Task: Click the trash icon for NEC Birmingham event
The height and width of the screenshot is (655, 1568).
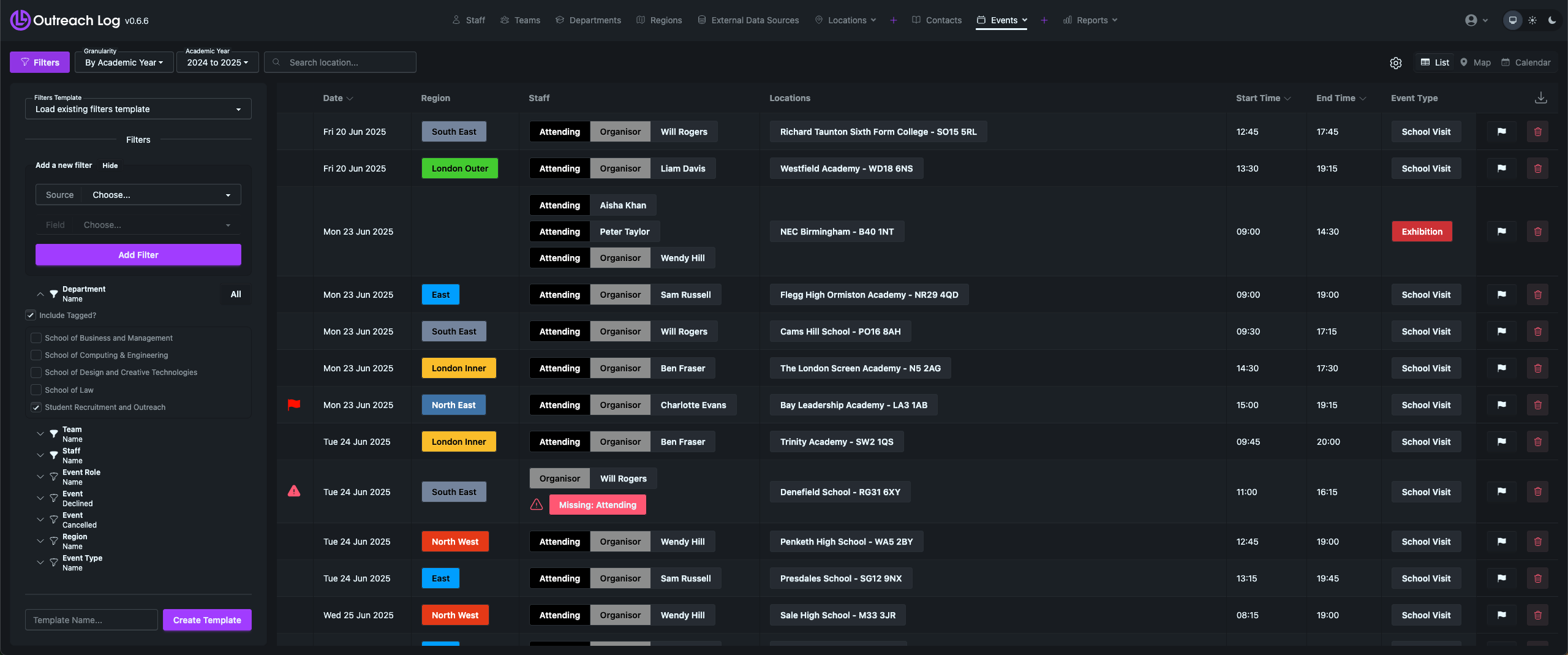Action: pos(1537,232)
